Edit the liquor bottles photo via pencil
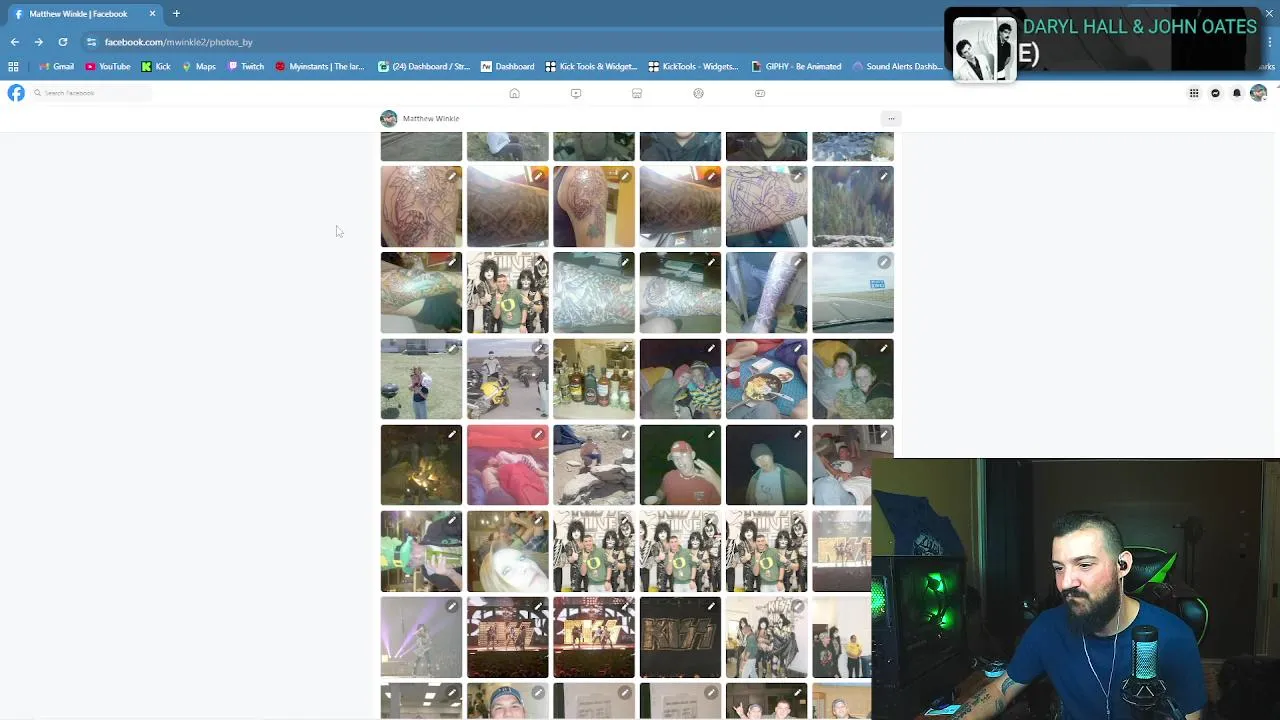The width and height of the screenshot is (1280, 720). click(x=624, y=349)
